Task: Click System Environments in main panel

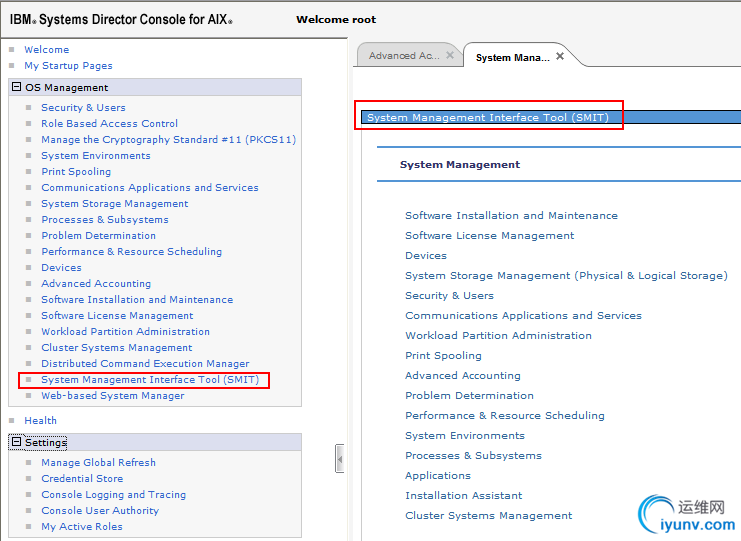Action: (x=465, y=436)
